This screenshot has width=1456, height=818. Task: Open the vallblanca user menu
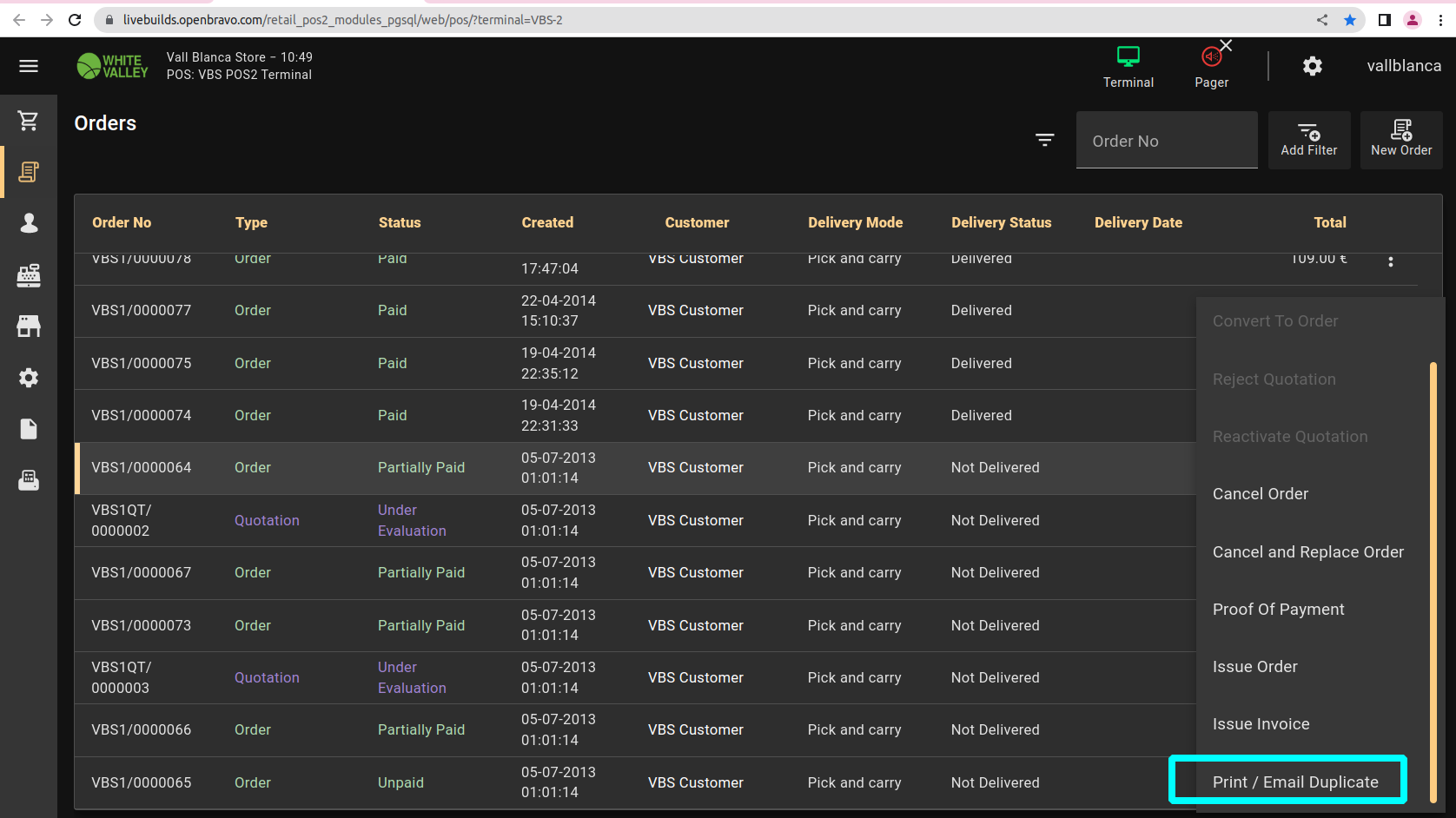(1403, 66)
